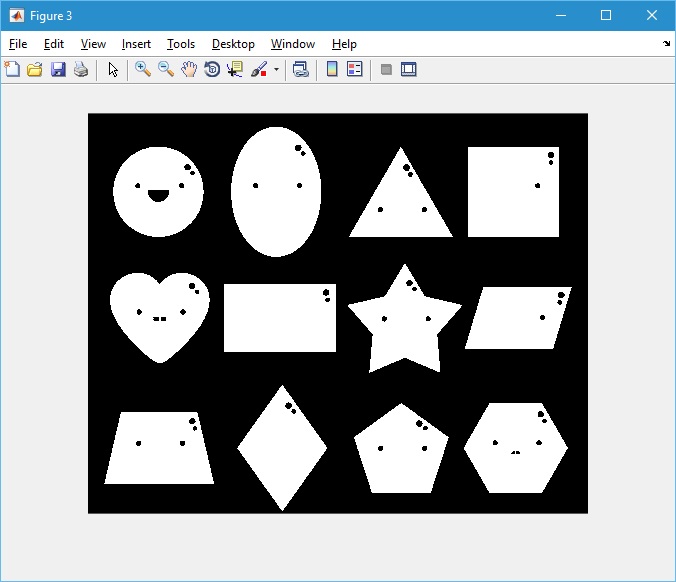Screen dimensions: 676x582
Task: Click the dock figure arrow in menu bar
Action: tap(666, 44)
